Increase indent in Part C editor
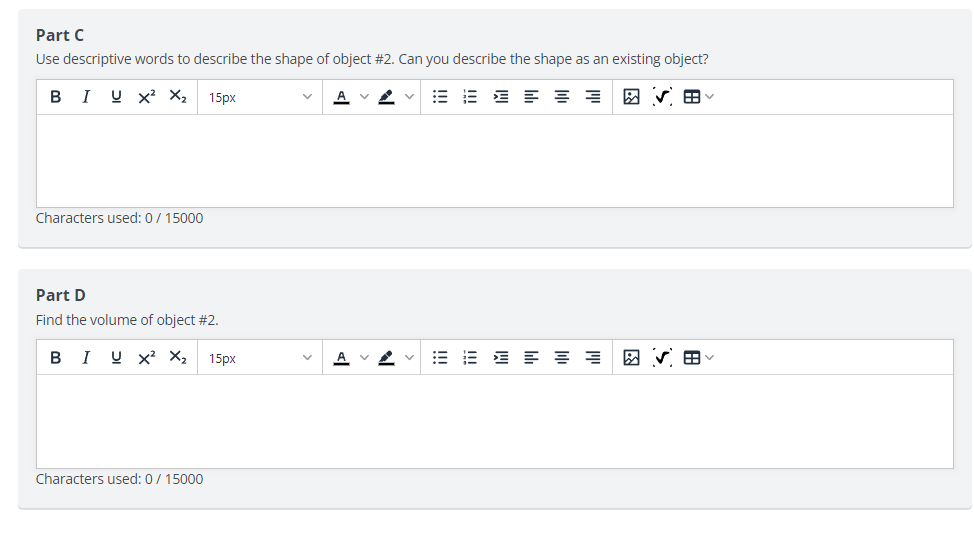 tap(501, 97)
